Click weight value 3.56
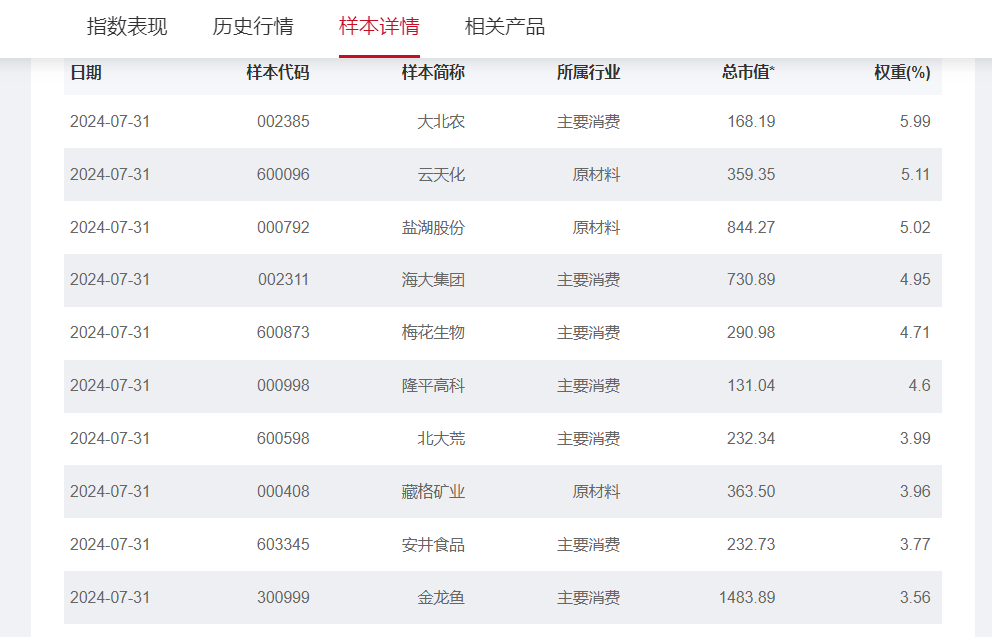This screenshot has height=637, width=992. [915, 598]
